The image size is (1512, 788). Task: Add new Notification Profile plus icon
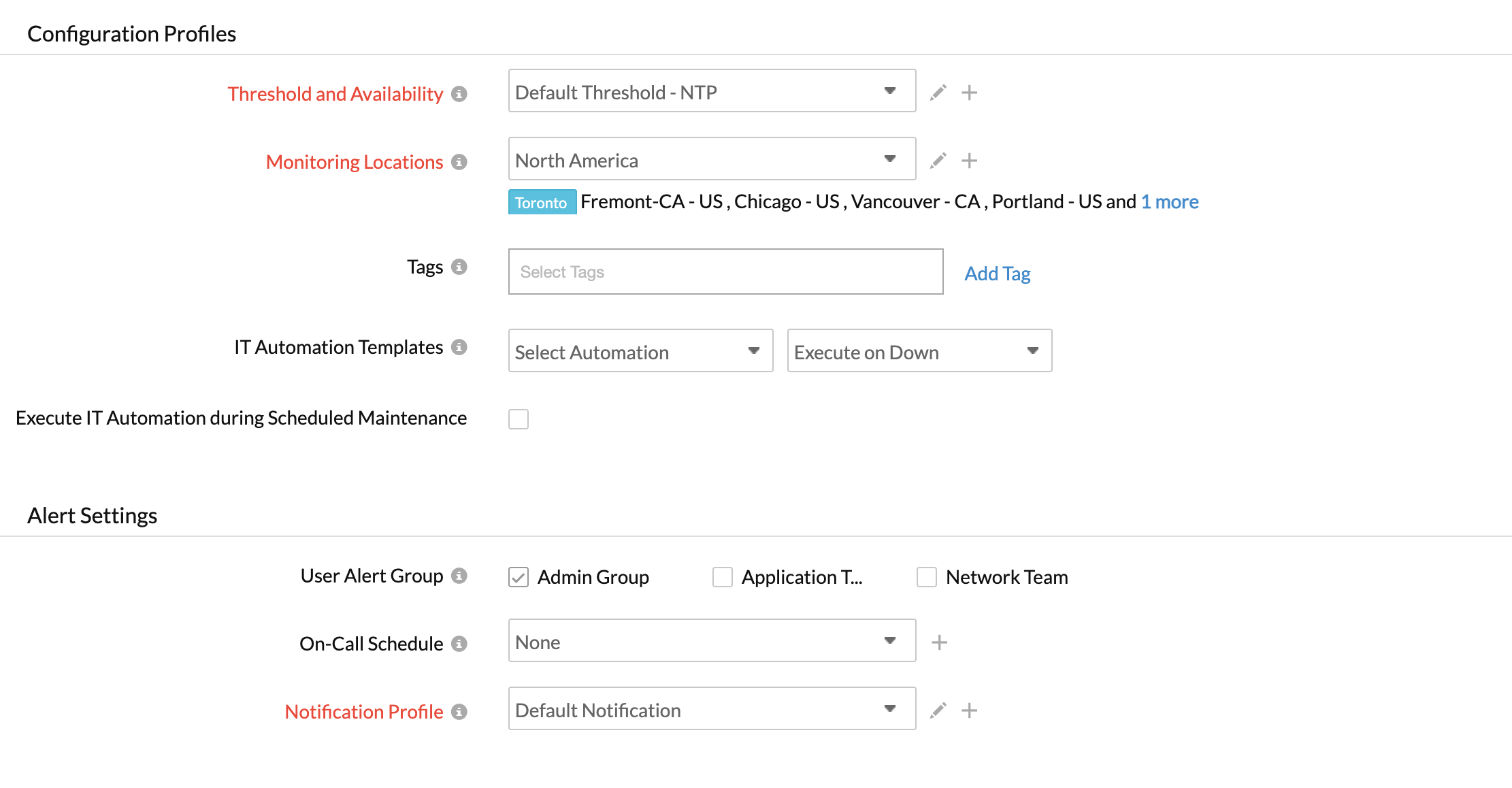click(x=969, y=710)
